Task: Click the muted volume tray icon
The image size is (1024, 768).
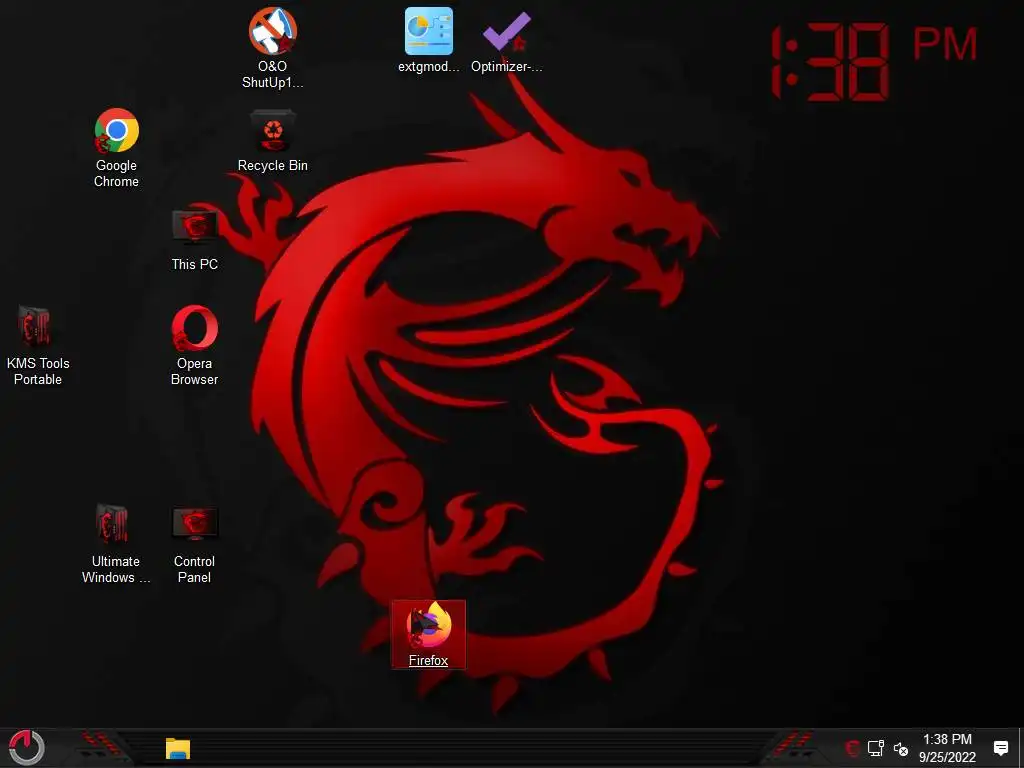Action: tap(901, 749)
